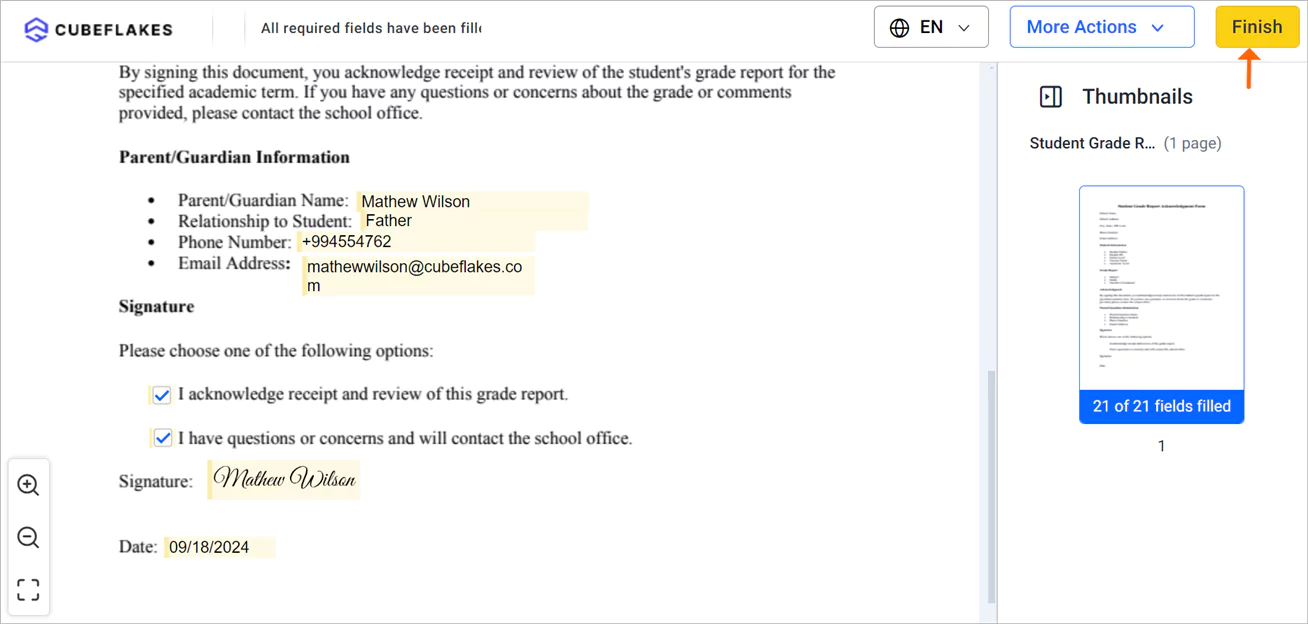The image size is (1308, 624).
Task: Open the EN language dropdown
Action: (931, 27)
